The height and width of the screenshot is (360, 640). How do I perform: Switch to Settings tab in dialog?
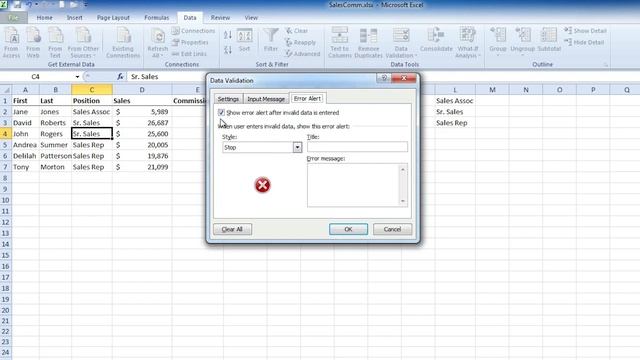pos(228,99)
